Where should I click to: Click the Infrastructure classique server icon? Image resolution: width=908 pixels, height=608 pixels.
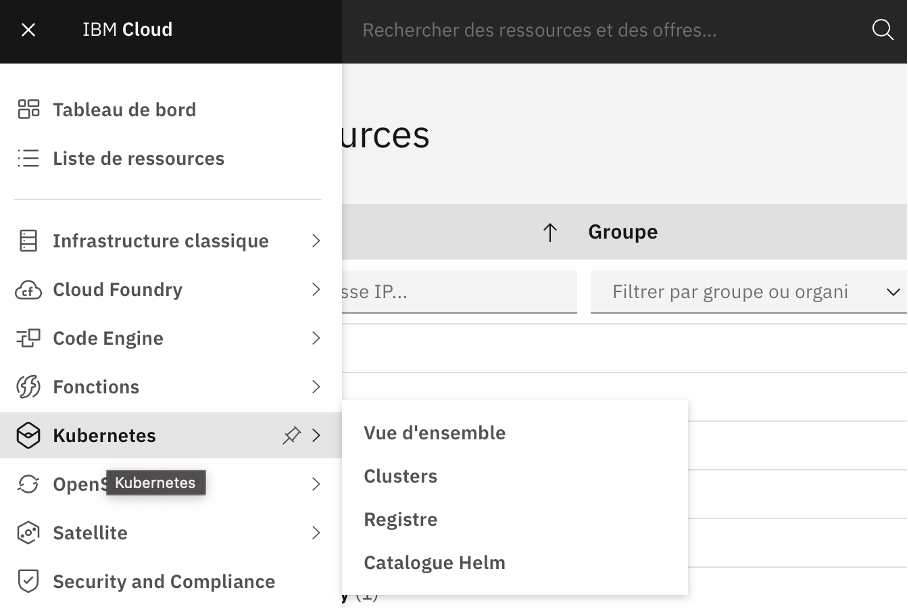[x=28, y=241]
